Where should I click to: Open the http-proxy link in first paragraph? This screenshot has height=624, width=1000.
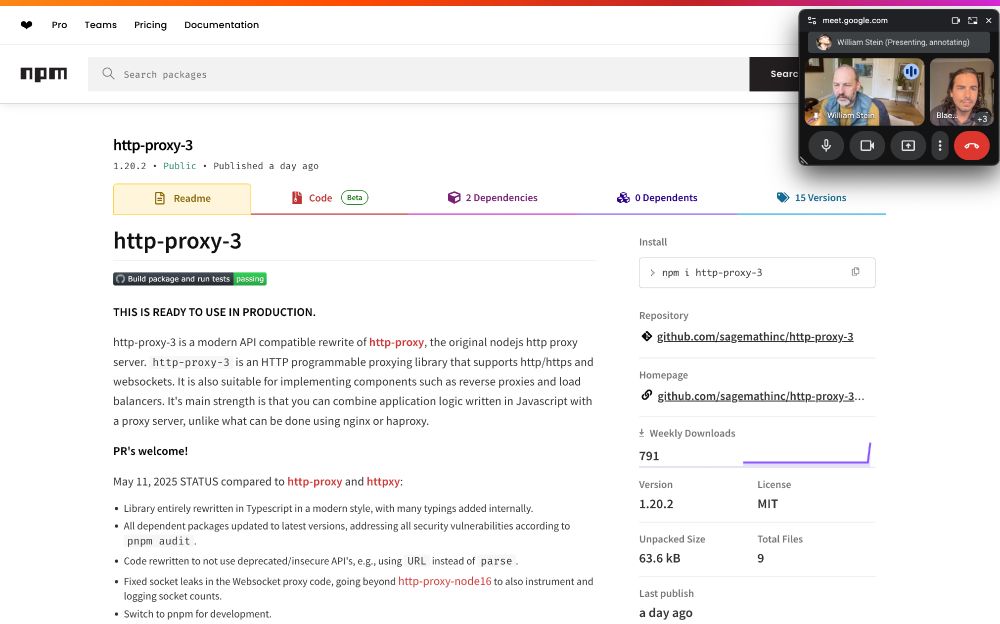(x=396, y=342)
